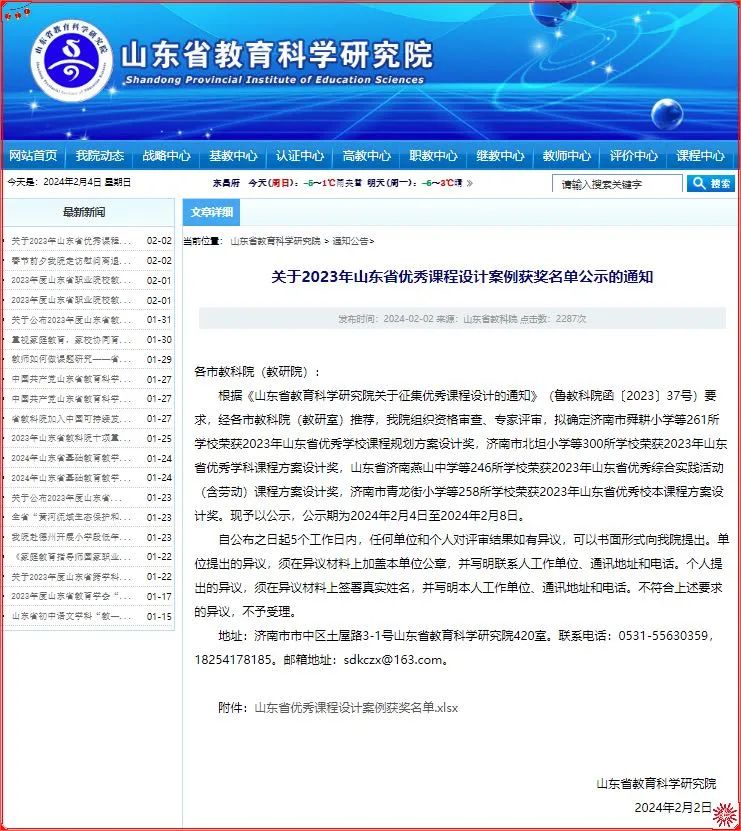
Task: Open the 职教中心 navigation item
Action: (x=434, y=155)
